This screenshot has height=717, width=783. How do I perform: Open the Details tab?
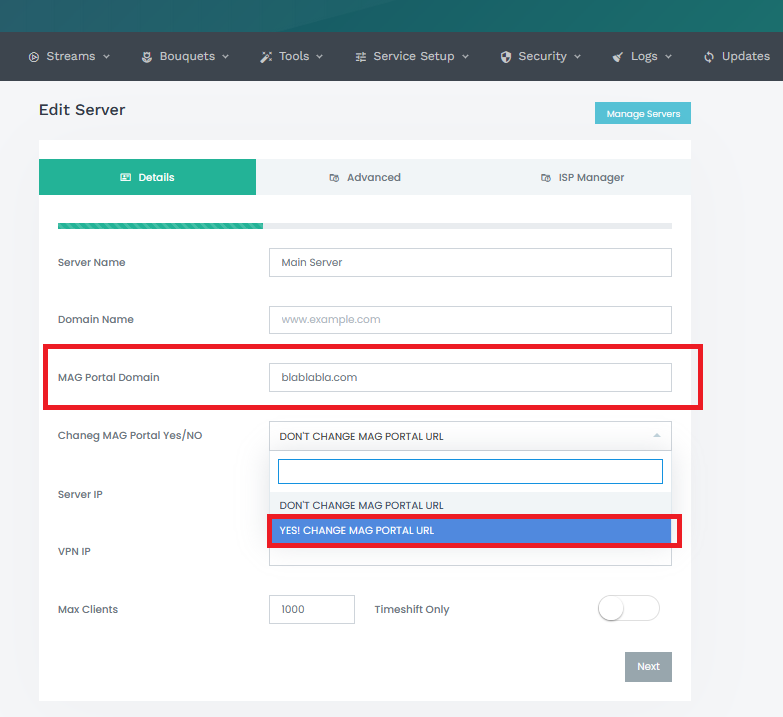147,177
